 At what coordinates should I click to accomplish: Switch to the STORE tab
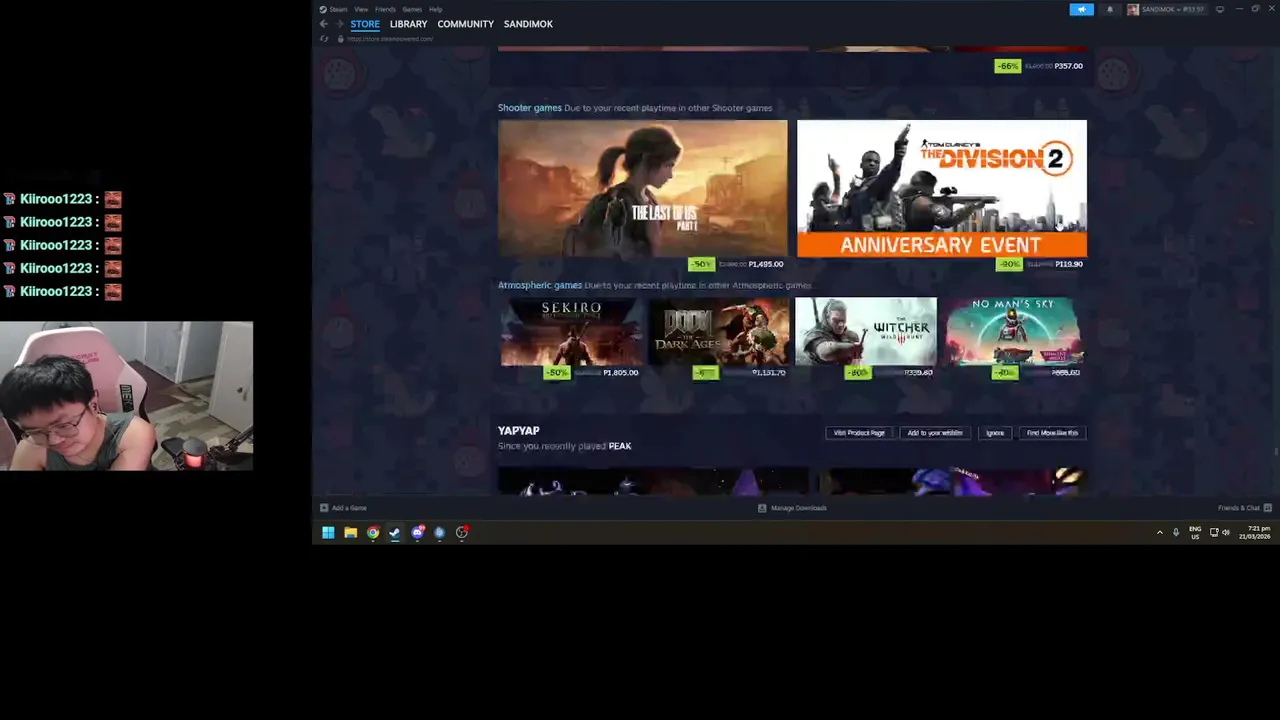365,24
